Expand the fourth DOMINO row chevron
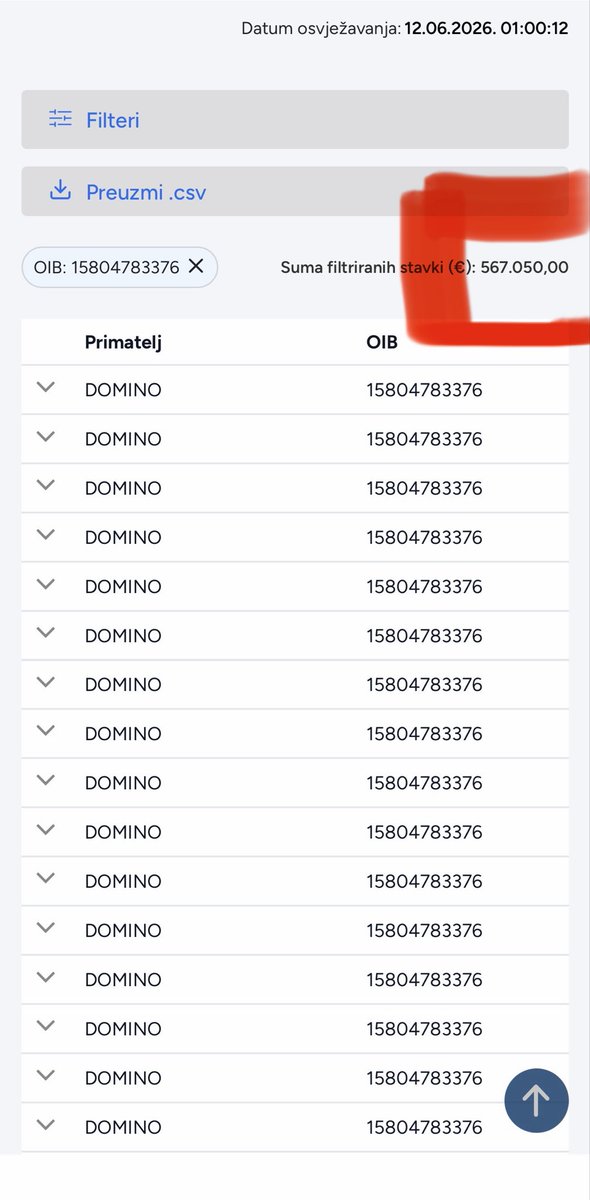This screenshot has height=1200, width=590. coord(45,535)
